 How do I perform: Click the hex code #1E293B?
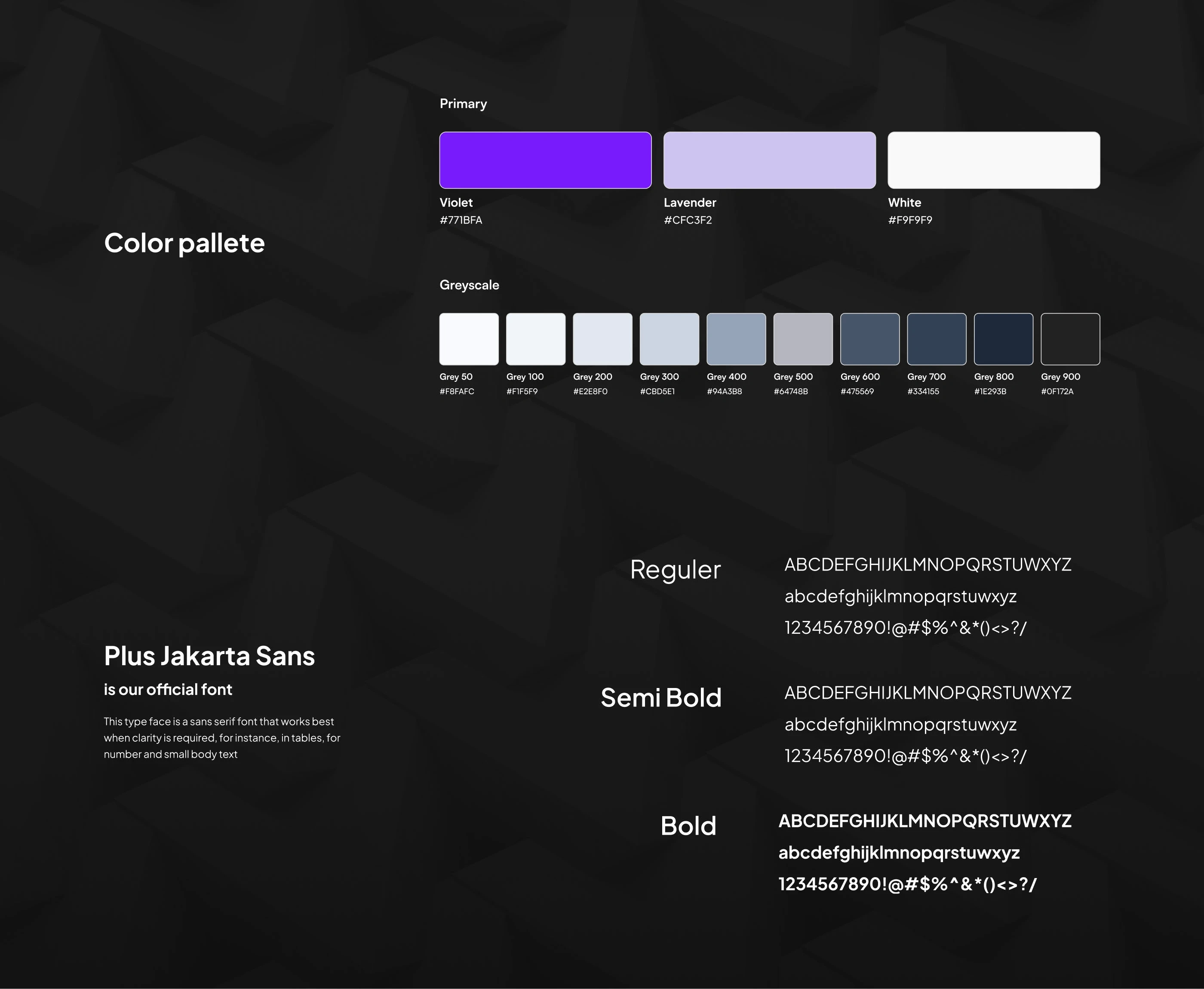pyautogui.click(x=990, y=391)
